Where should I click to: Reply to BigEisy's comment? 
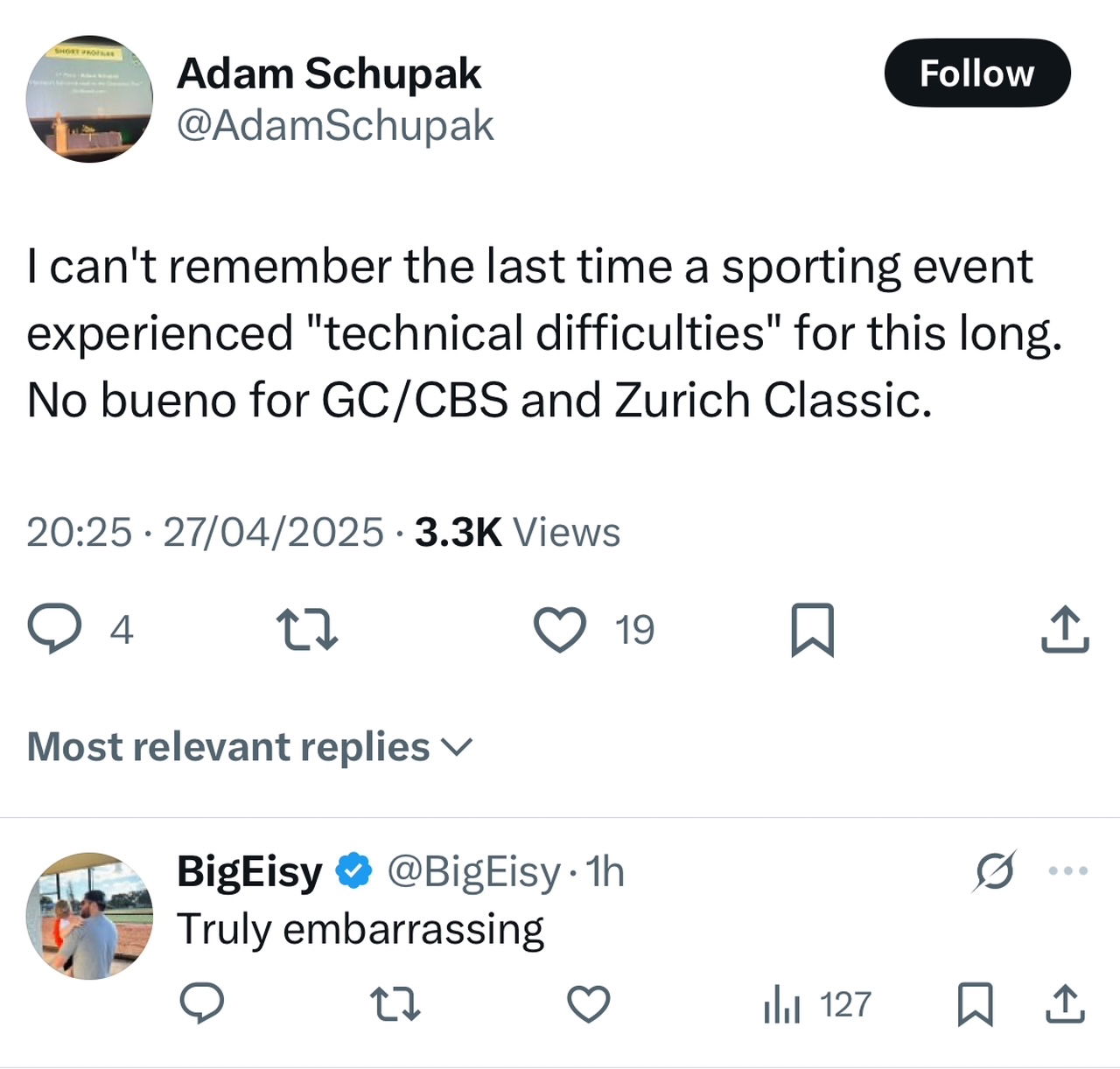[x=202, y=1003]
